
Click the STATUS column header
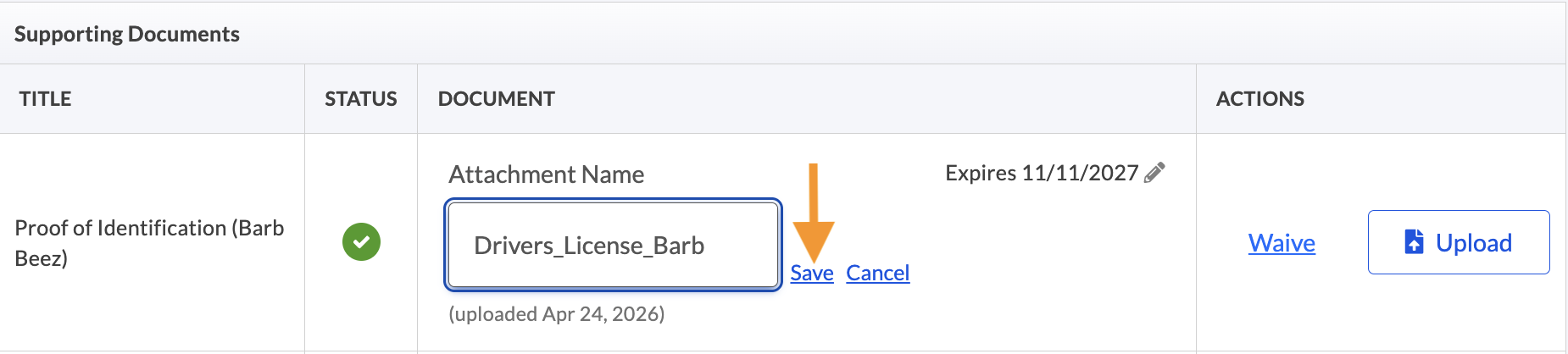361,99
